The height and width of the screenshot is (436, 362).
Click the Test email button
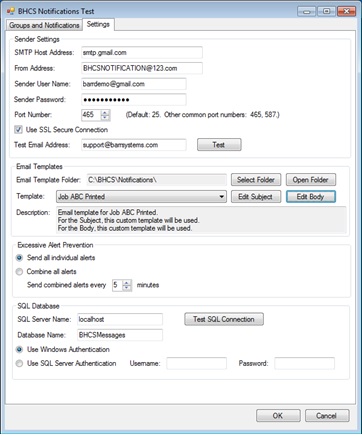[219, 145]
